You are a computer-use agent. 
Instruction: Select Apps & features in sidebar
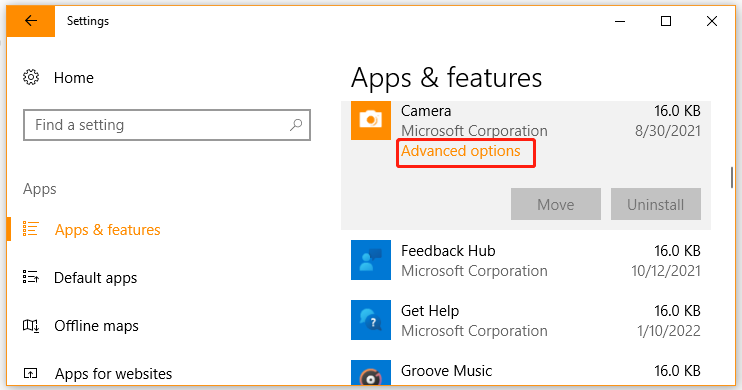tap(108, 230)
